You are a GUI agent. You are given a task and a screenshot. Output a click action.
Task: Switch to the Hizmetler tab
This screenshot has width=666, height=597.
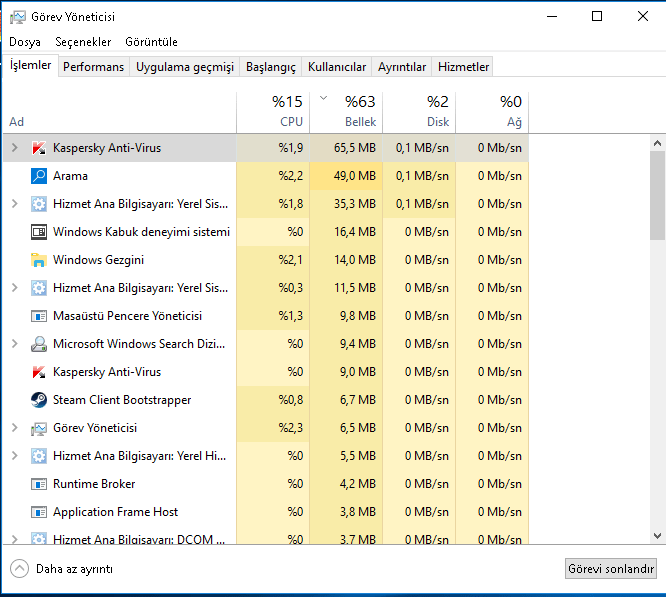click(463, 67)
